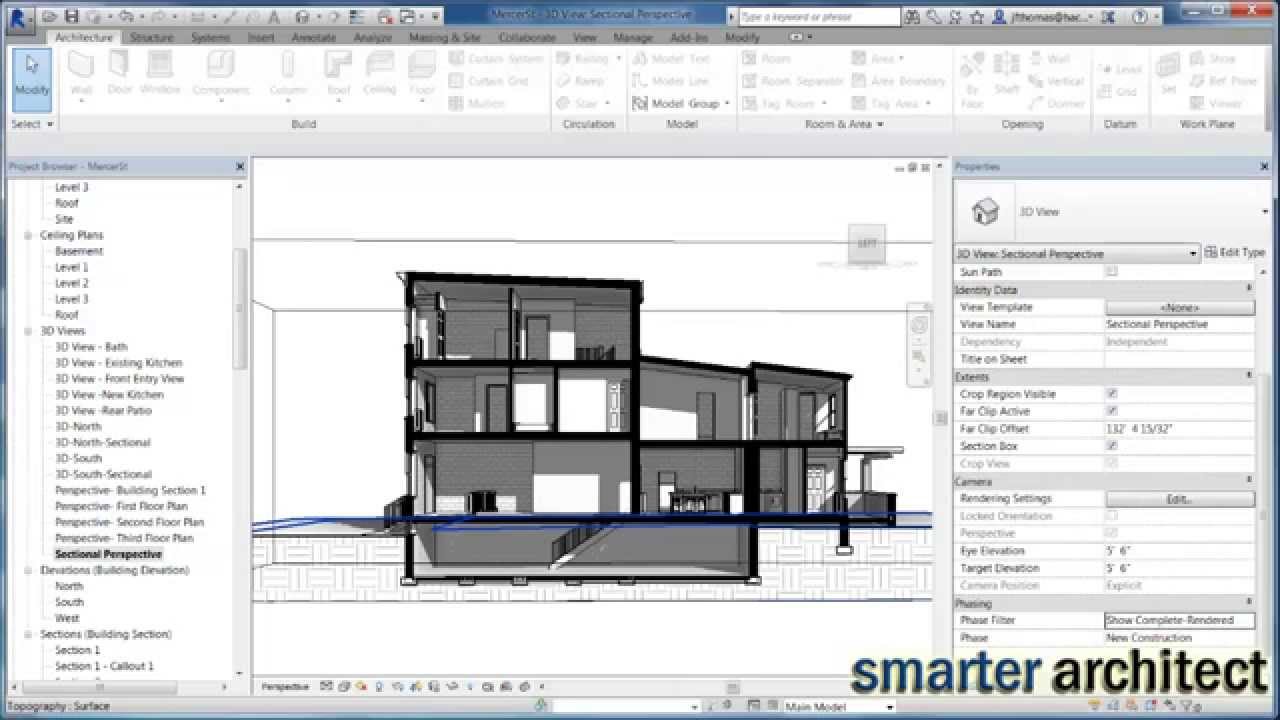This screenshot has height=720, width=1280.
Task: Switch to the Annotate ribbon tab
Action: 313,37
